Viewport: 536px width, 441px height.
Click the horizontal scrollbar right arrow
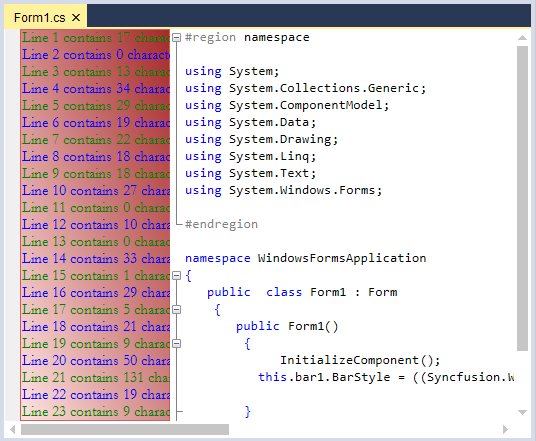tap(506, 429)
